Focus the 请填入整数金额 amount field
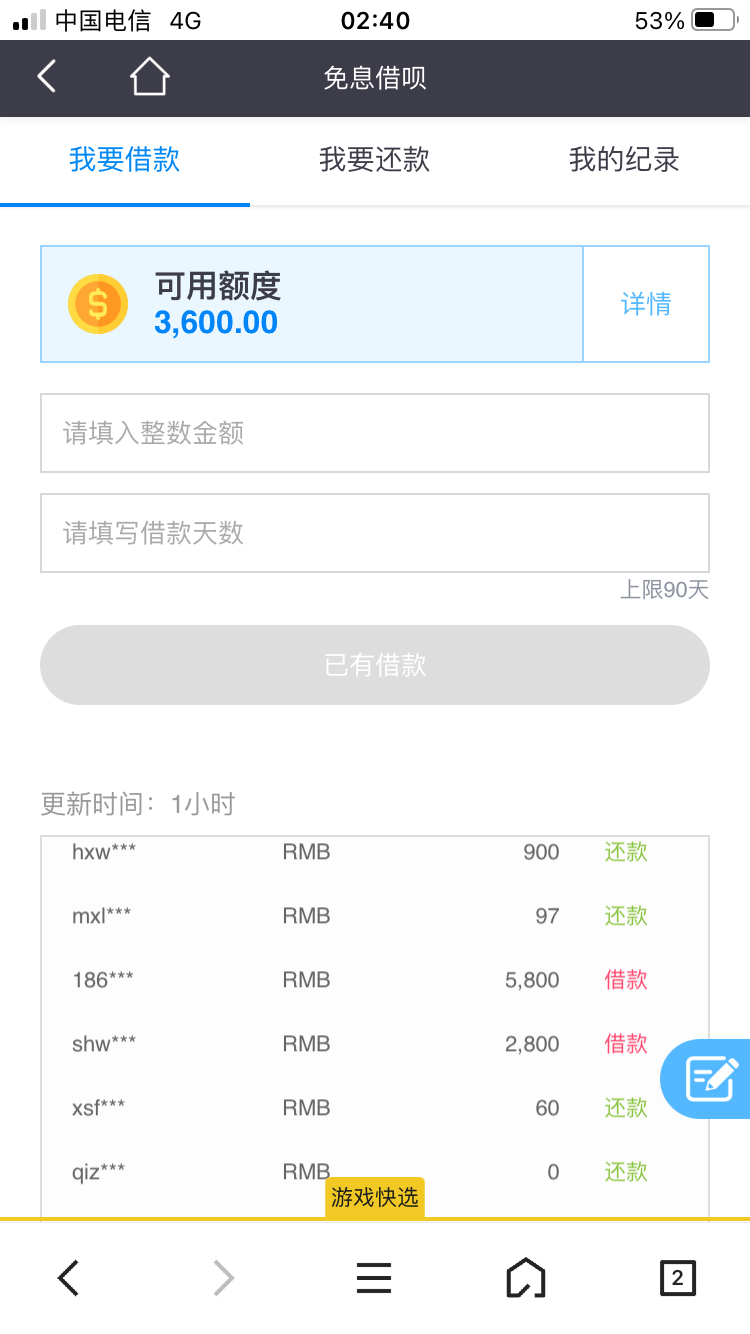 [x=375, y=433]
